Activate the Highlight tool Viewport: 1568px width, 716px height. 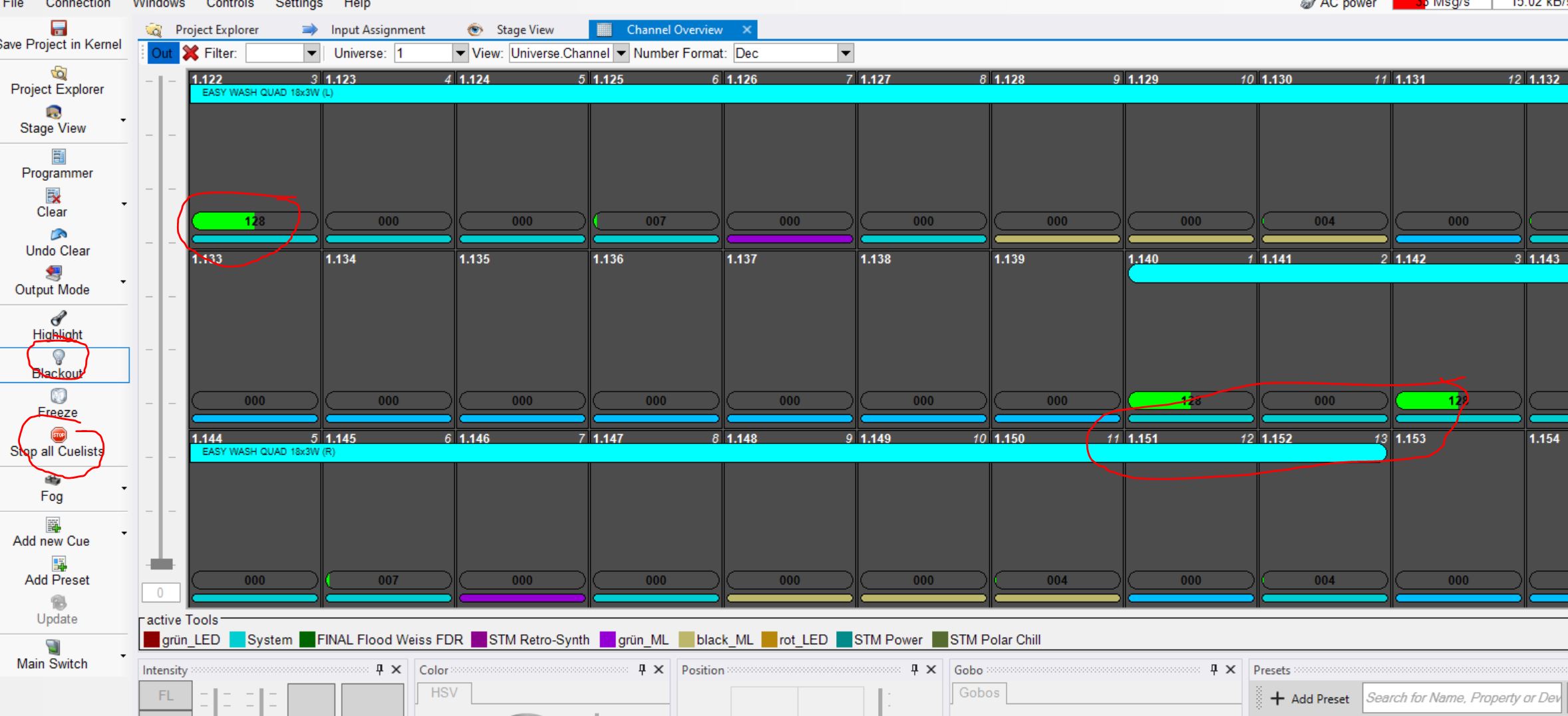point(59,318)
